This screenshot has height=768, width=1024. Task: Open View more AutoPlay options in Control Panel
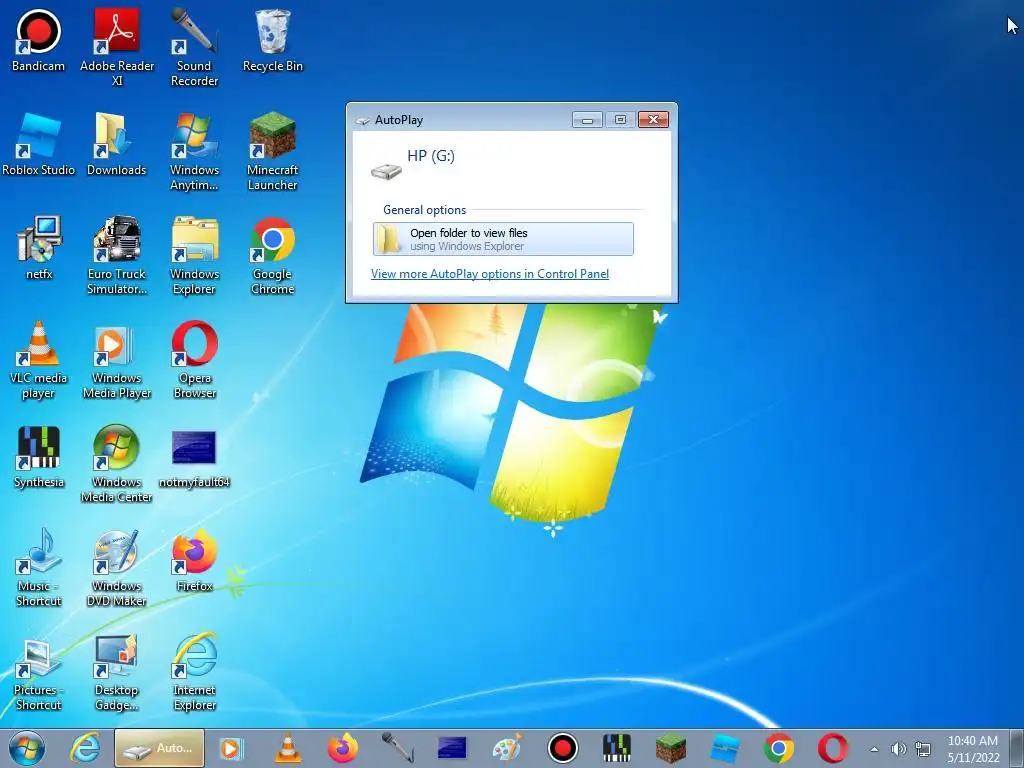coord(490,274)
